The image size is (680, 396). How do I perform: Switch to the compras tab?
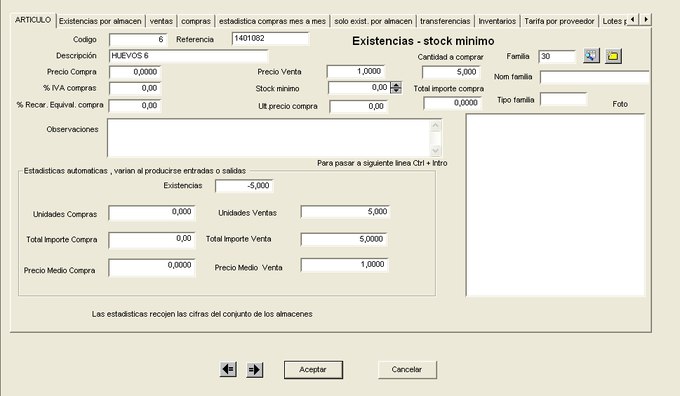[196, 21]
